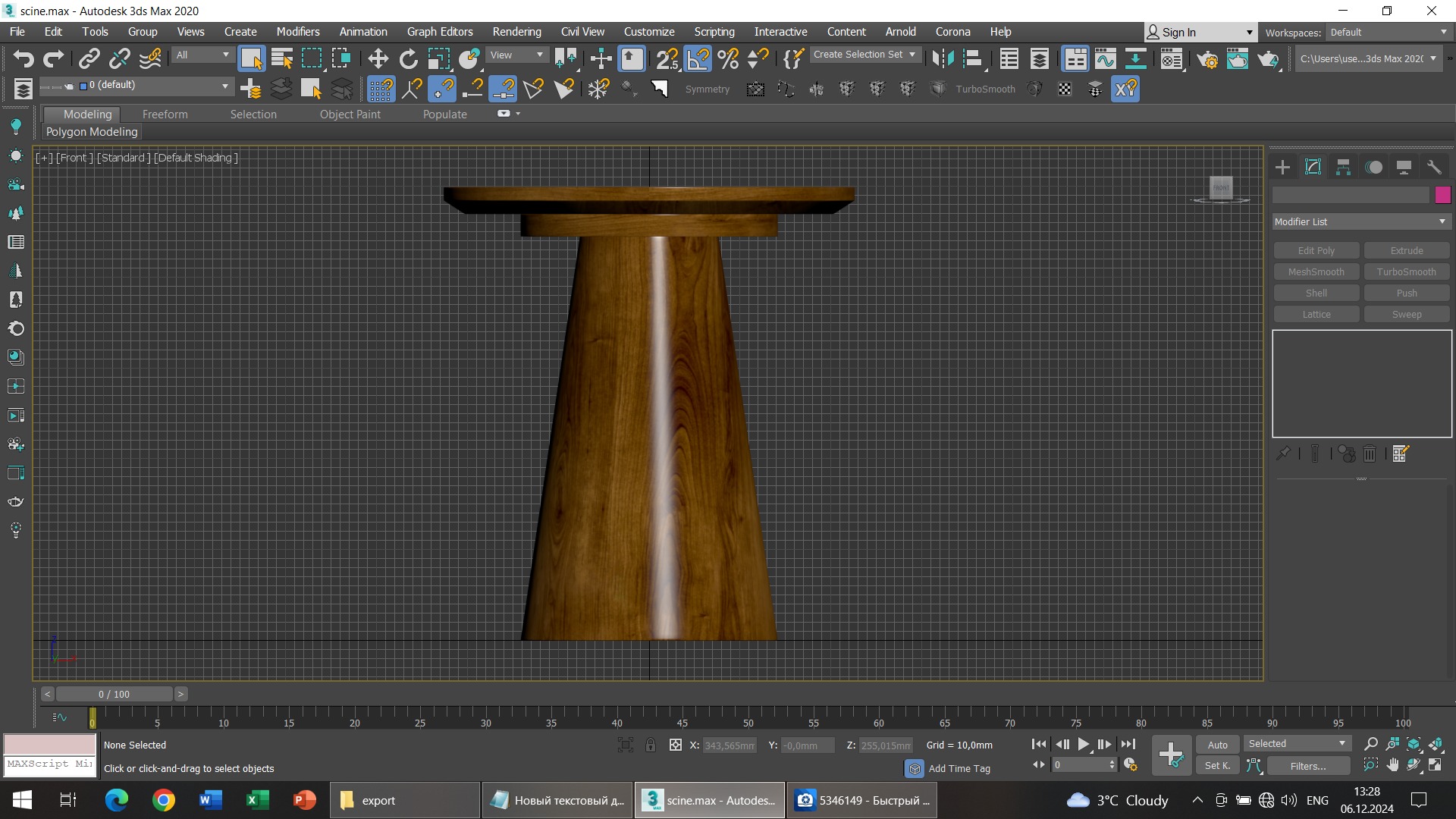Image resolution: width=1456 pixels, height=819 pixels.
Task: Switch to Object Paint ribbon tab
Action: (x=350, y=114)
